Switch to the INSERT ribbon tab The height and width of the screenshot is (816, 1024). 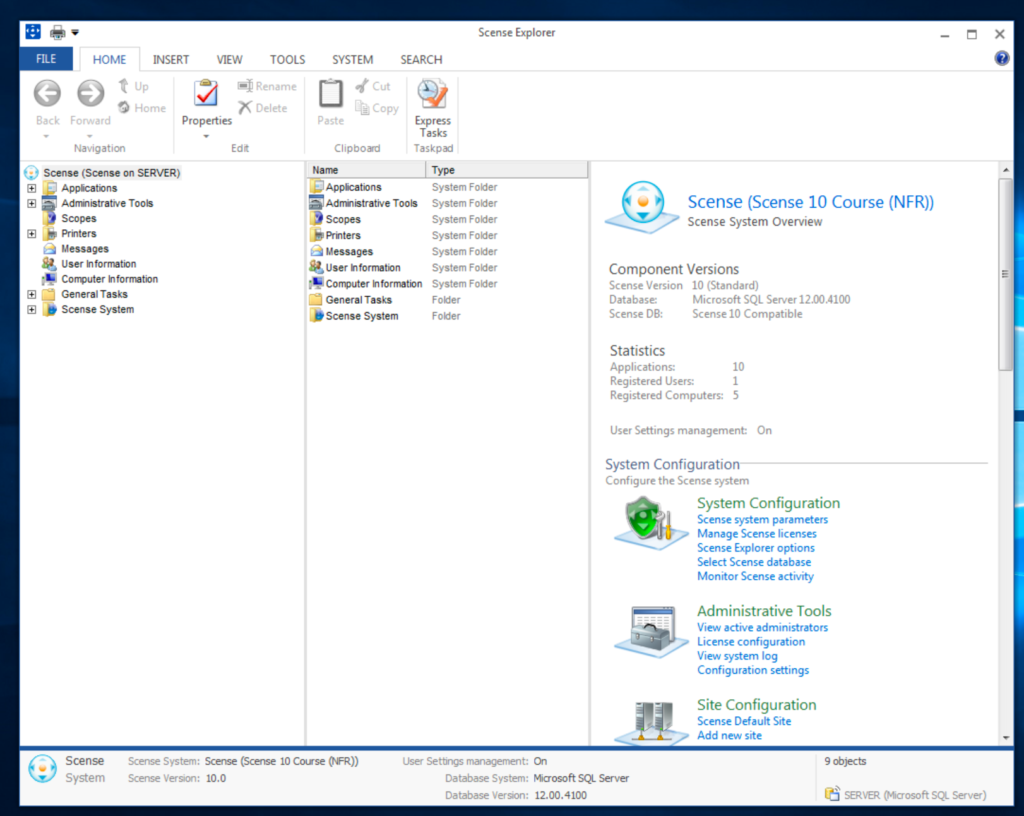(170, 59)
